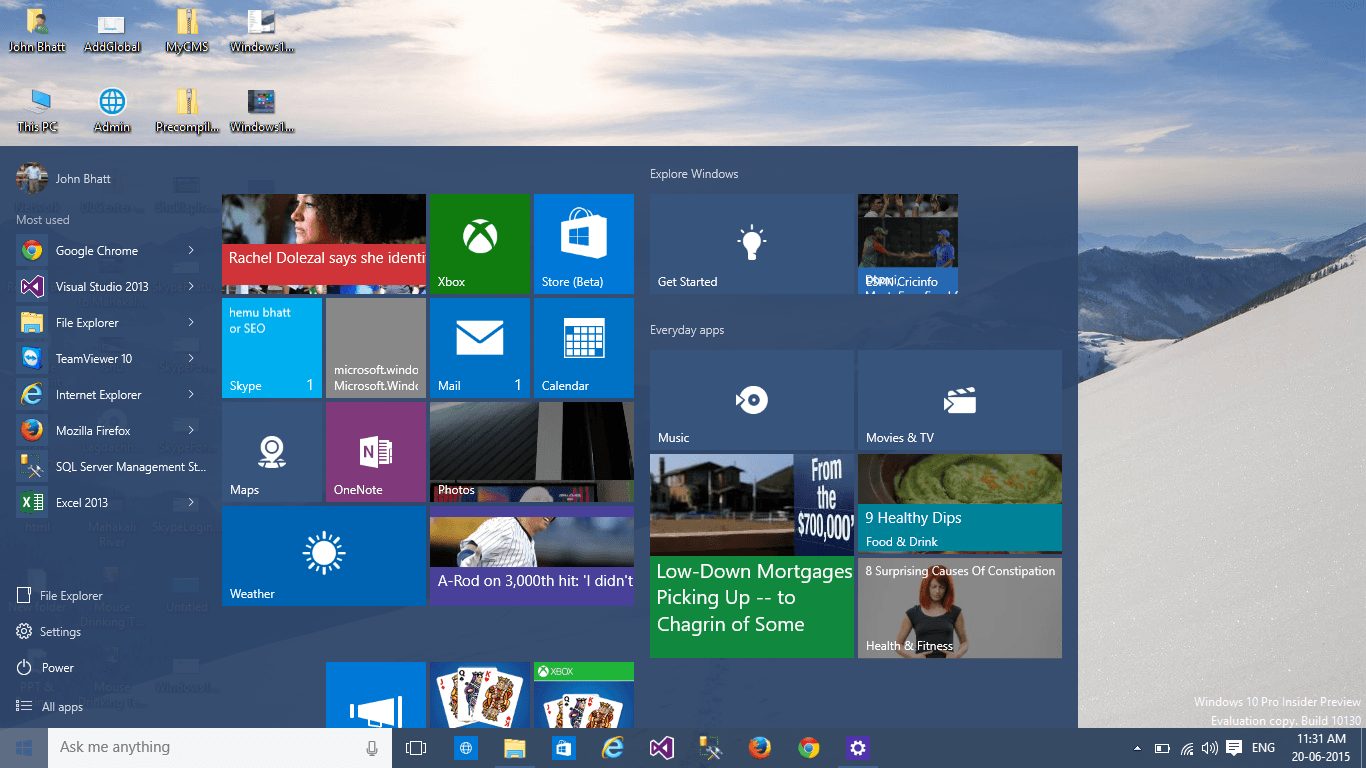Expand the Excel 2013 jump list arrow
The width and height of the screenshot is (1366, 768).
point(191,503)
